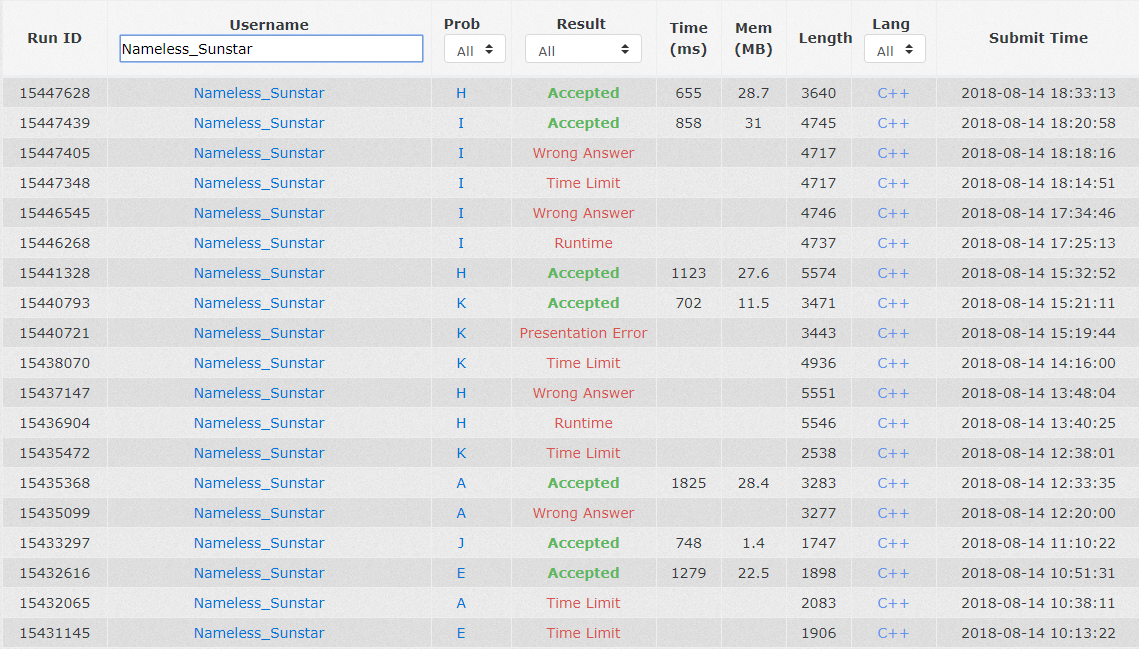
Task: Click Nameless_Sunstar username in run 15436904 row
Action: click(259, 423)
